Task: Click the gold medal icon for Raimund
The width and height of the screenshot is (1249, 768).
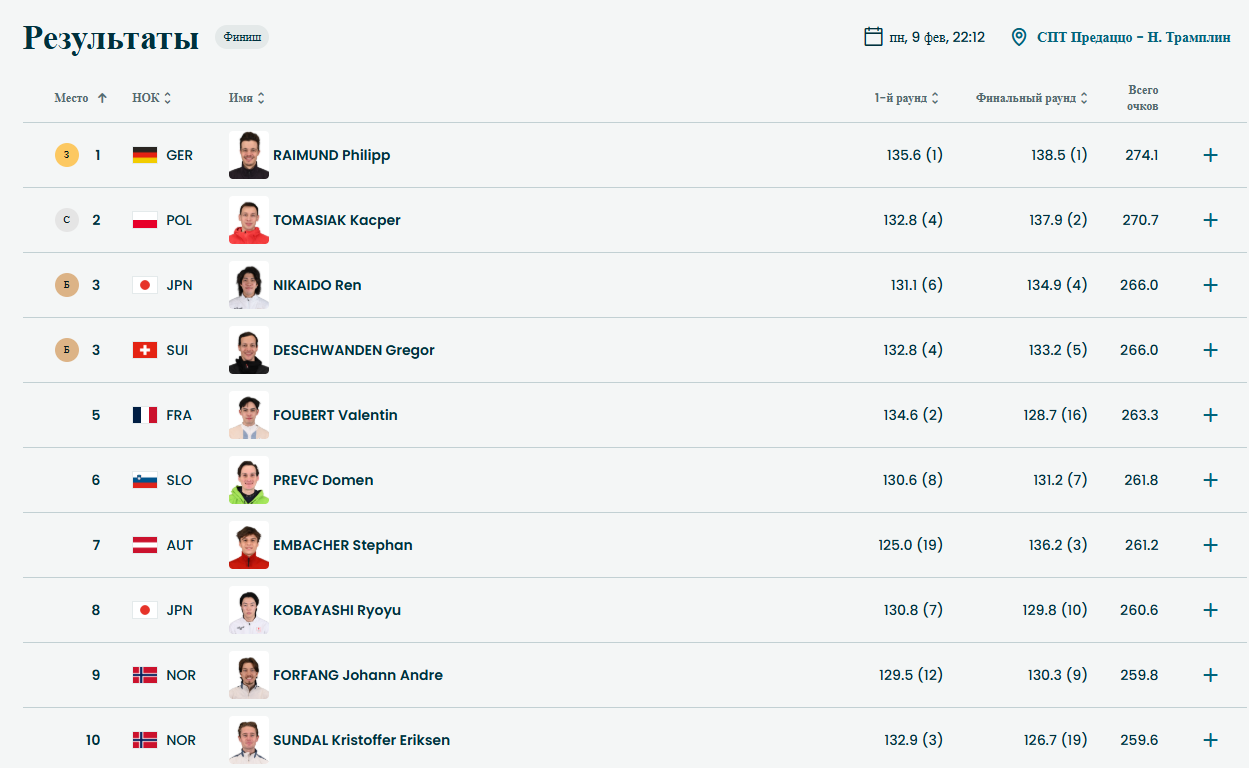Action: (67, 155)
